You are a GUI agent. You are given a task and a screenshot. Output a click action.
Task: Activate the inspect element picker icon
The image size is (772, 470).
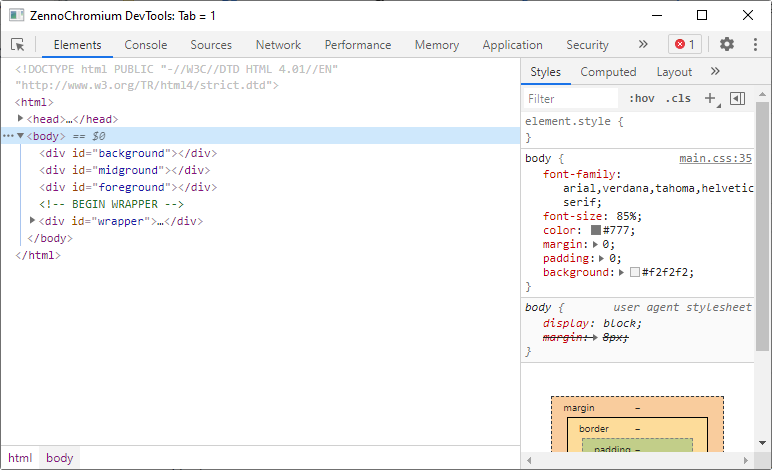[18, 45]
